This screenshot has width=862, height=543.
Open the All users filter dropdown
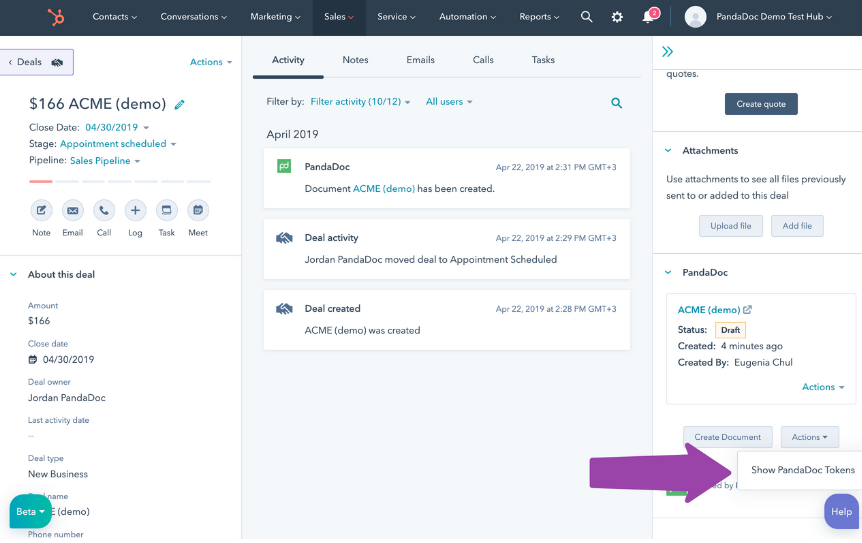449,102
